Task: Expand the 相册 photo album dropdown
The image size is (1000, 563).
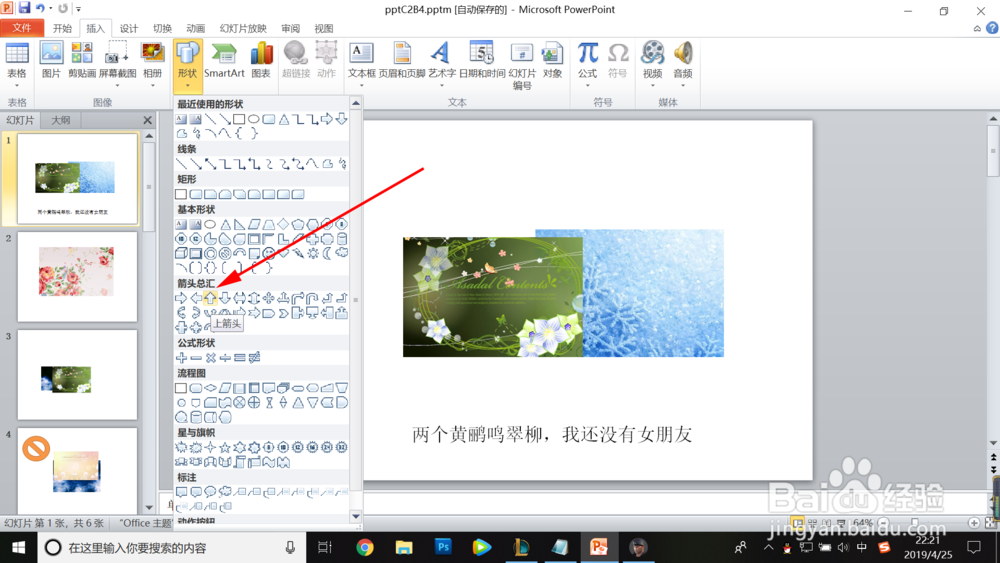Action: (152, 85)
